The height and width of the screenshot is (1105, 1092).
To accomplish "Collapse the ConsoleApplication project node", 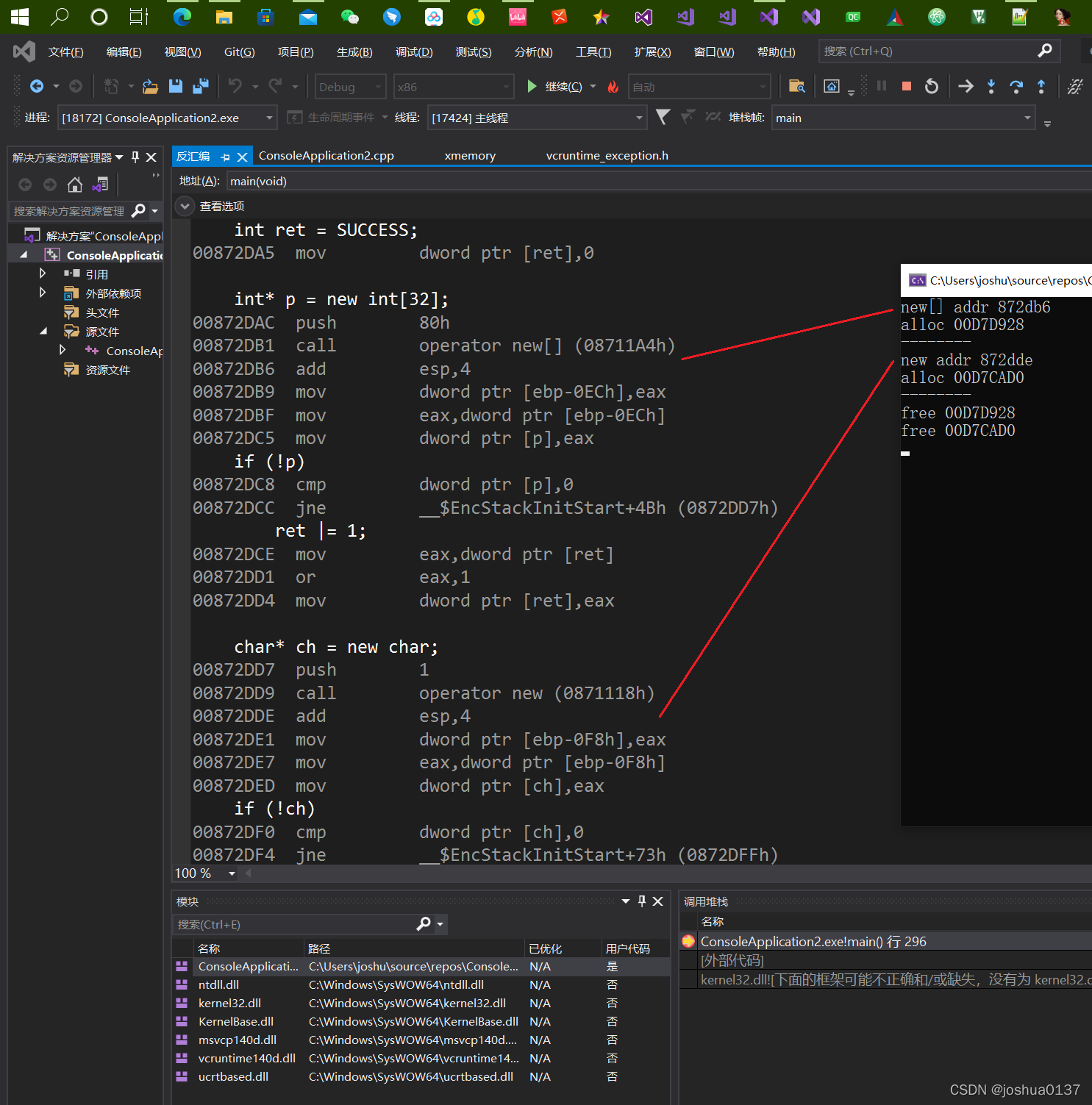I will click(x=24, y=255).
